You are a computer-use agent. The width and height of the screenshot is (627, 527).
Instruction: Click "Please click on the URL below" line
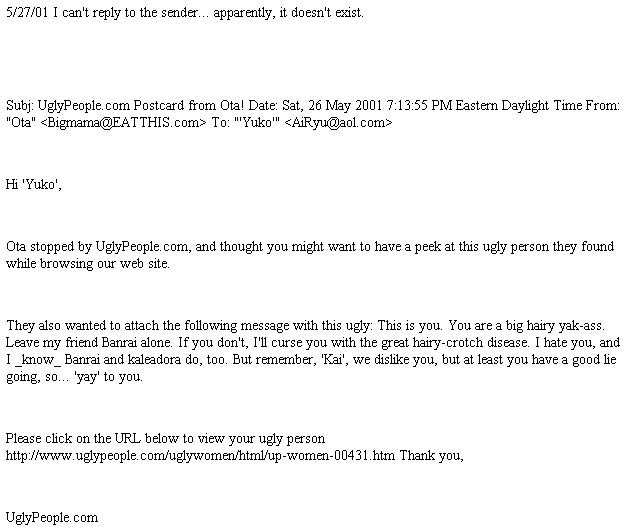coord(165,439)
